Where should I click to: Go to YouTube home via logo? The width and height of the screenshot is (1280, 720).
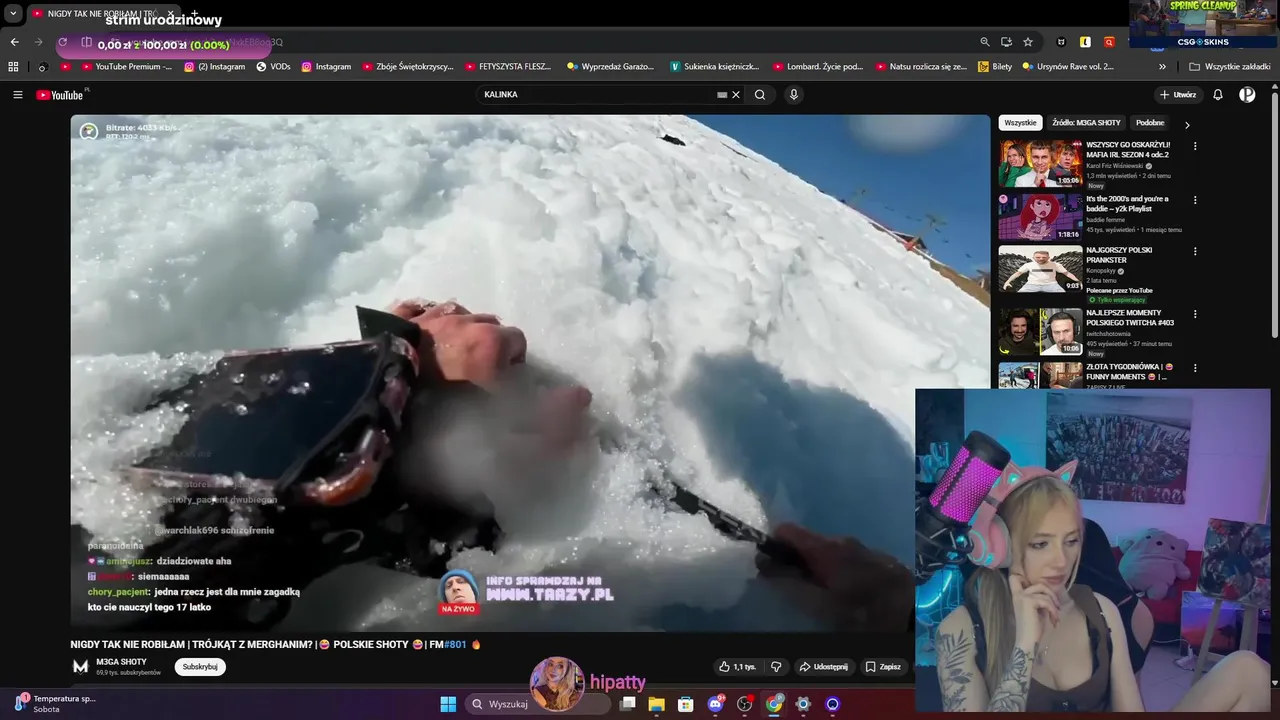61,95
